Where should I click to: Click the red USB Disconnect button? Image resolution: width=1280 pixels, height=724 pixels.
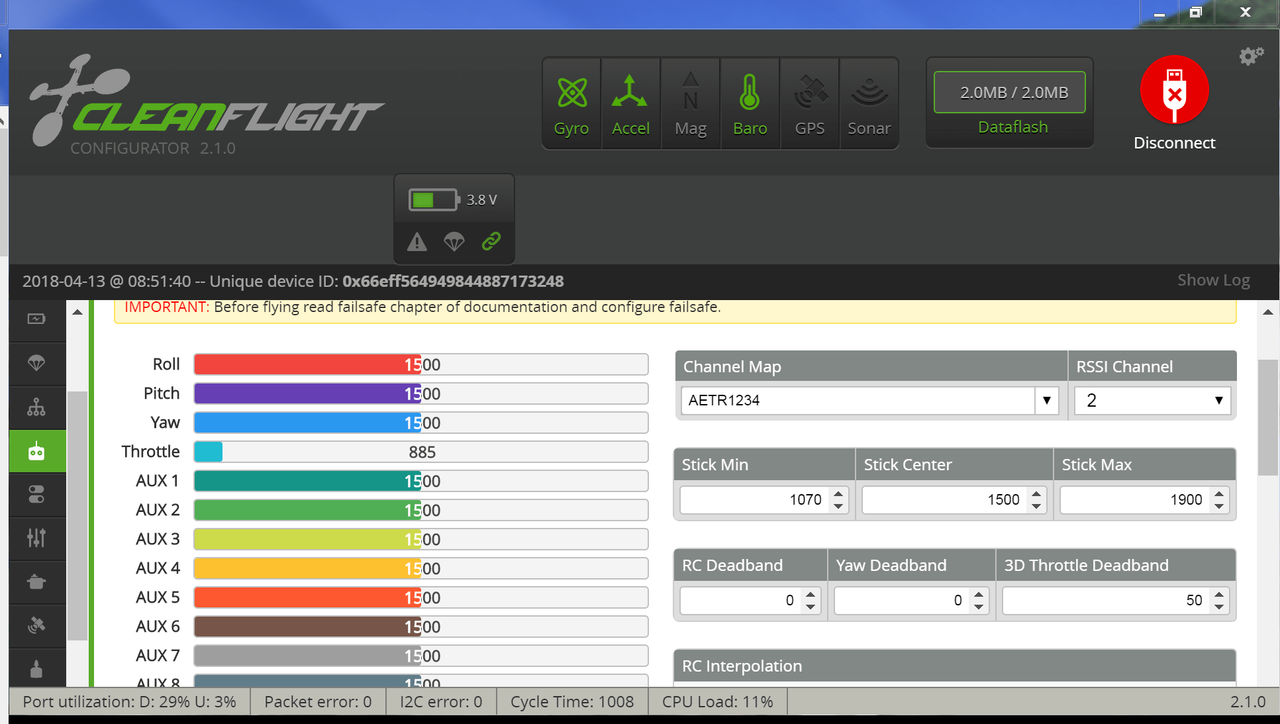point(1174,91)
